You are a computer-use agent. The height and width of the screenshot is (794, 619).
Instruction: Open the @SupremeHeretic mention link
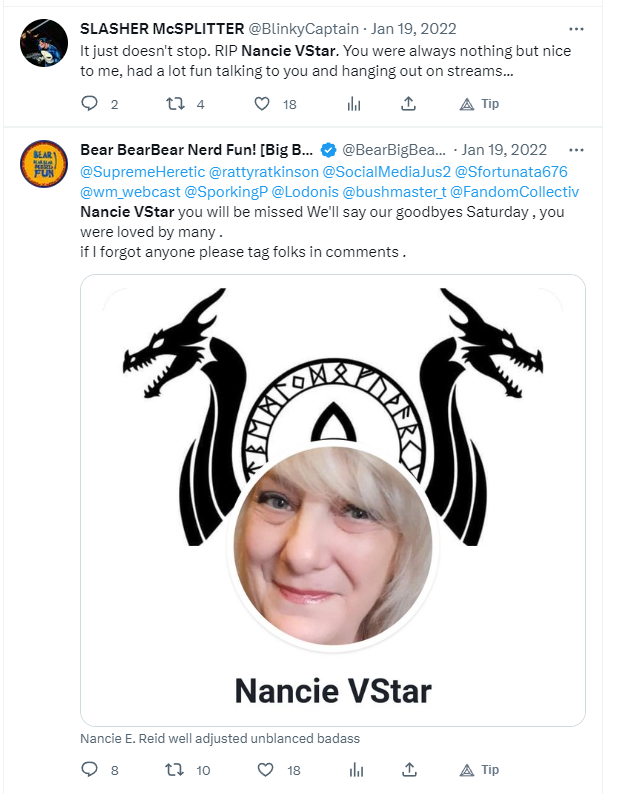pos(142,172)
